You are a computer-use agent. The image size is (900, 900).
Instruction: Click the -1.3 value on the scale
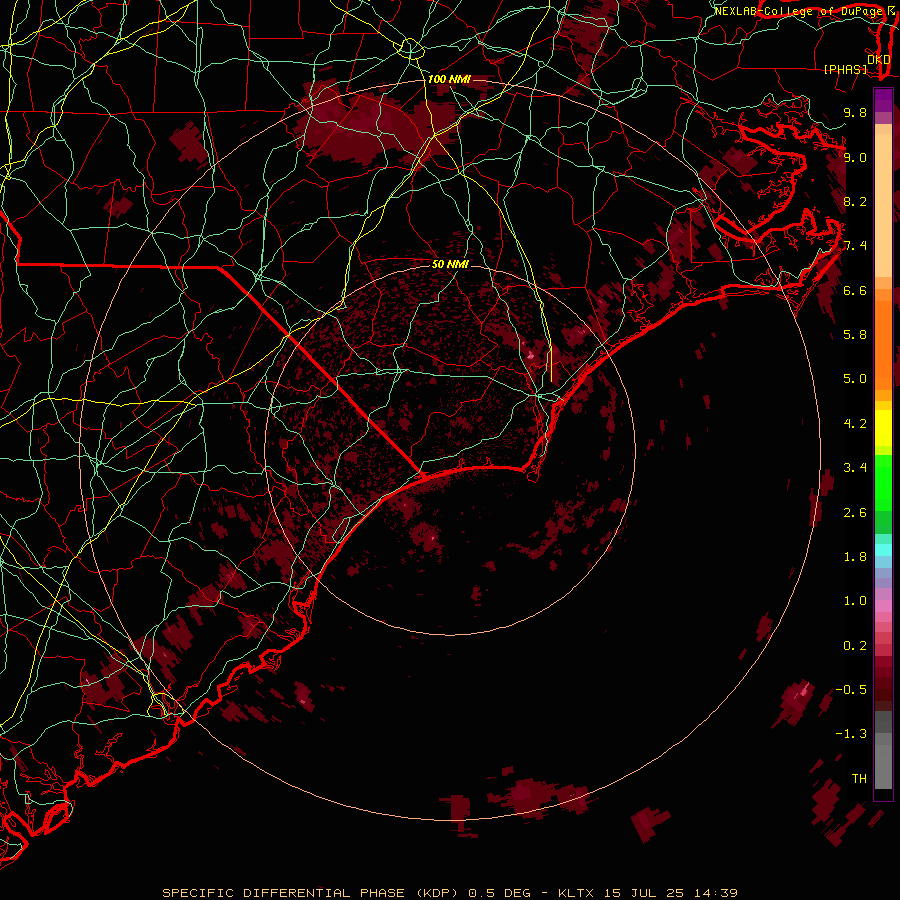851,734
